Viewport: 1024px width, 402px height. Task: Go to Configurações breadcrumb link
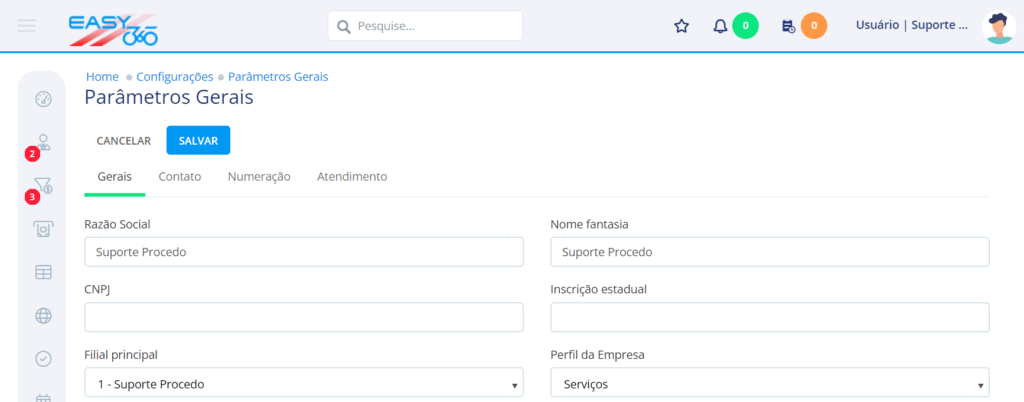(175, 76)
